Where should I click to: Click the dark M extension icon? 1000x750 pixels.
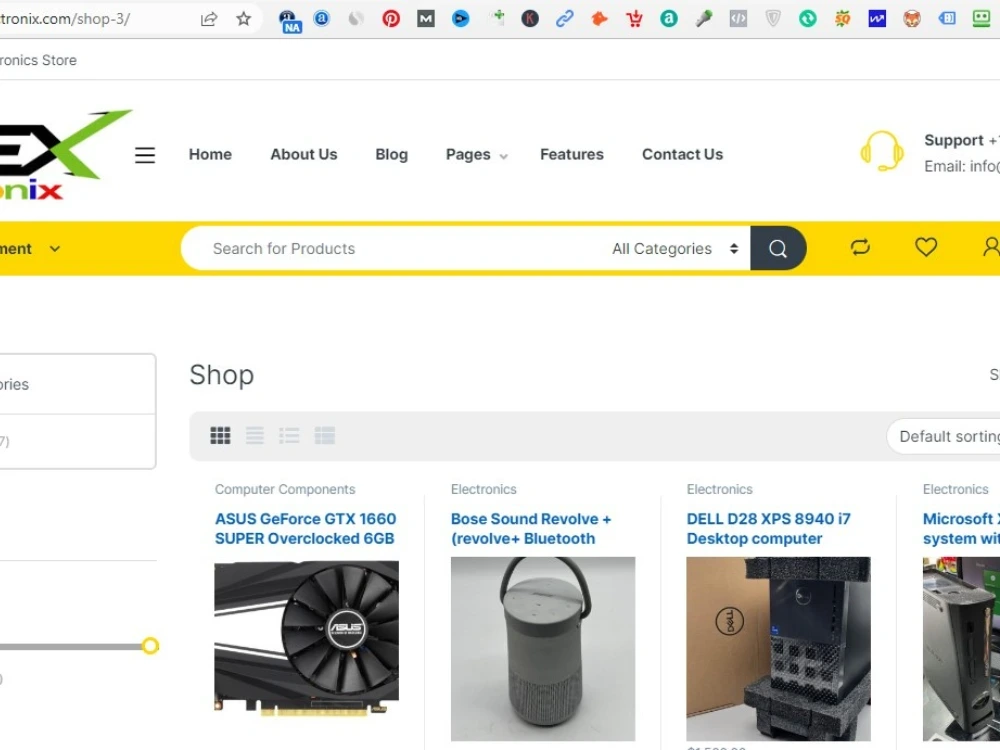coord(426,19)
